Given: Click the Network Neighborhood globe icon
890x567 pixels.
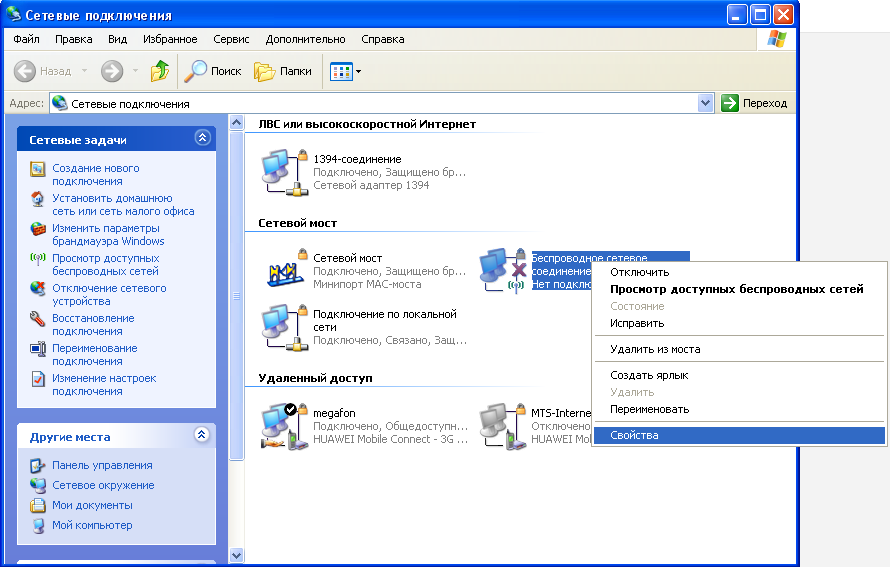Looking at the screenshot, I should pos(37,486).
